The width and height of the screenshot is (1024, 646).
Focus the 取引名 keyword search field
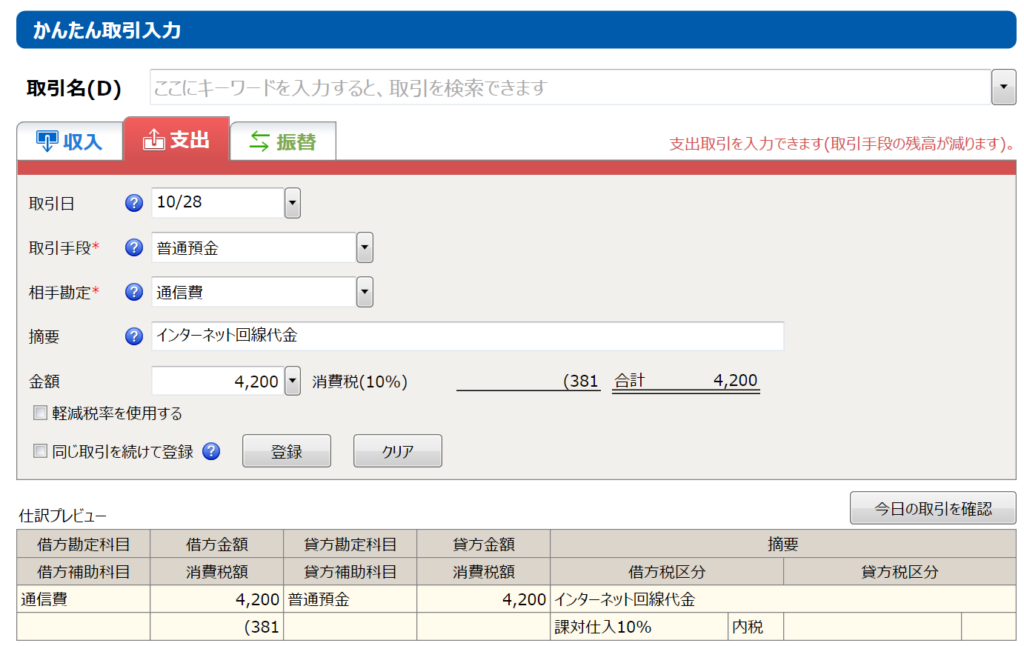click(x=570, y=87)
